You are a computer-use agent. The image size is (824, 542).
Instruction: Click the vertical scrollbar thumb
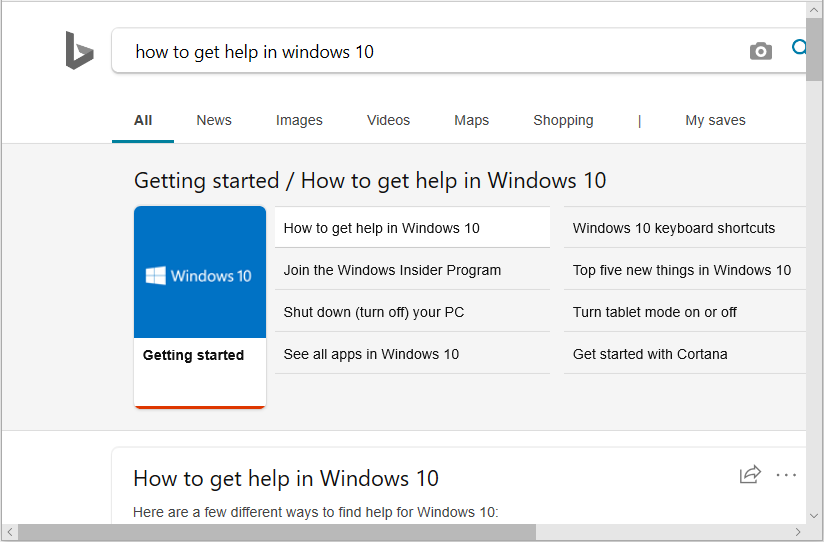coord(814,49)
